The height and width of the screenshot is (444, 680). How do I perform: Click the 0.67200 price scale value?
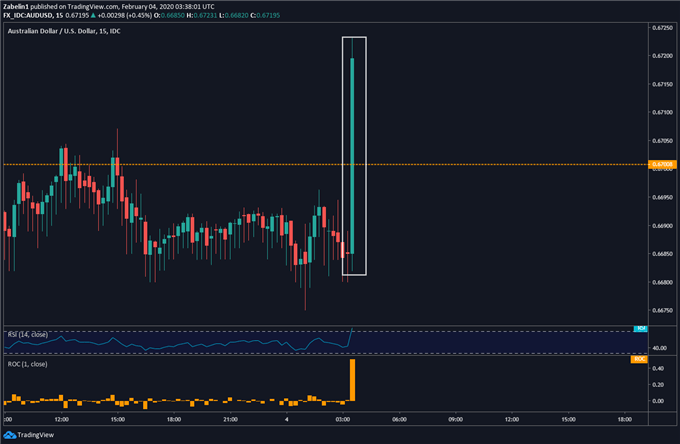662,56
